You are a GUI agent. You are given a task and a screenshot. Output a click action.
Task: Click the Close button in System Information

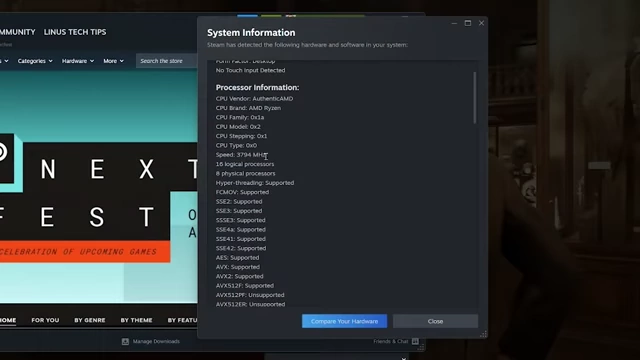[x=435, y=321]
